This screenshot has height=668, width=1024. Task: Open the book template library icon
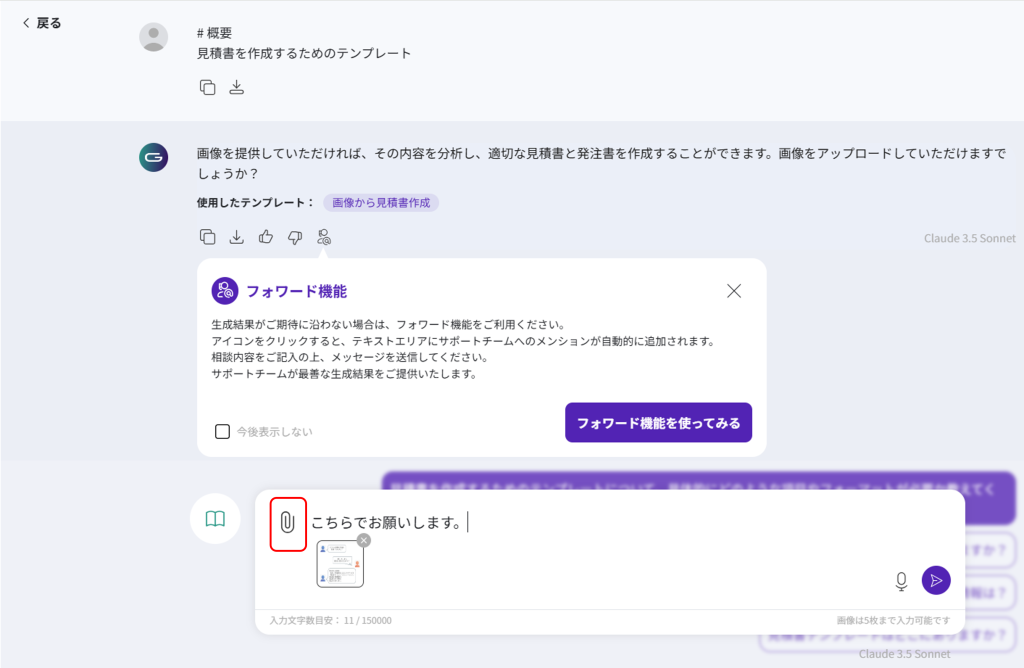tap(215, 518)
